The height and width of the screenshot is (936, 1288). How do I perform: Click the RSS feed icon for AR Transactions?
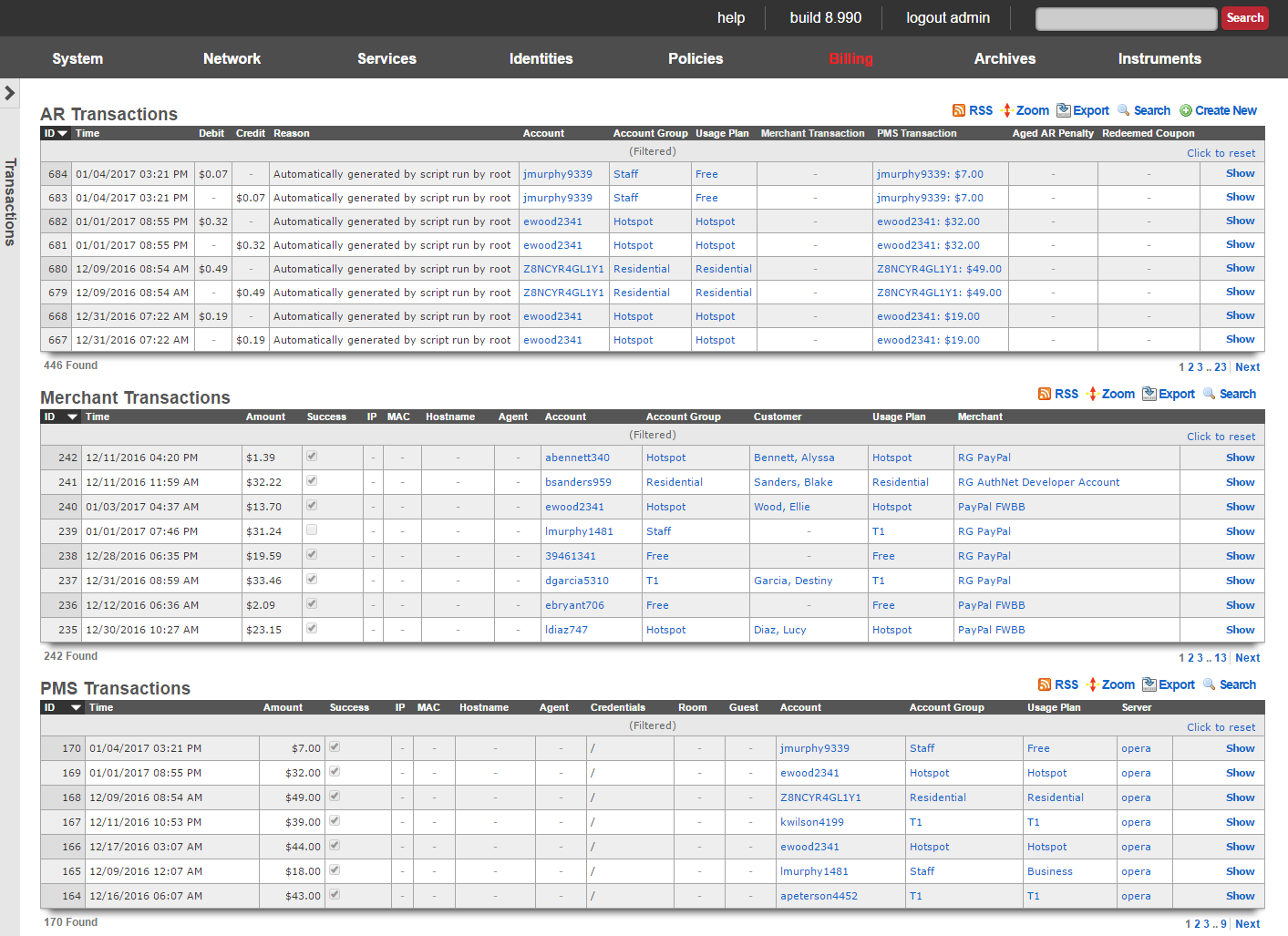958,110
